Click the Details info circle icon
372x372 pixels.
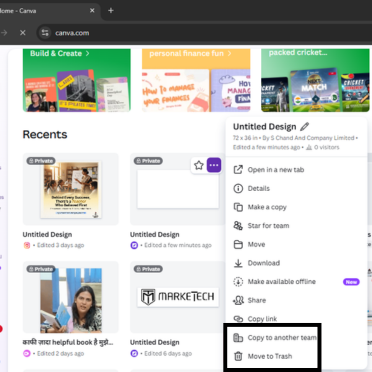238,188
